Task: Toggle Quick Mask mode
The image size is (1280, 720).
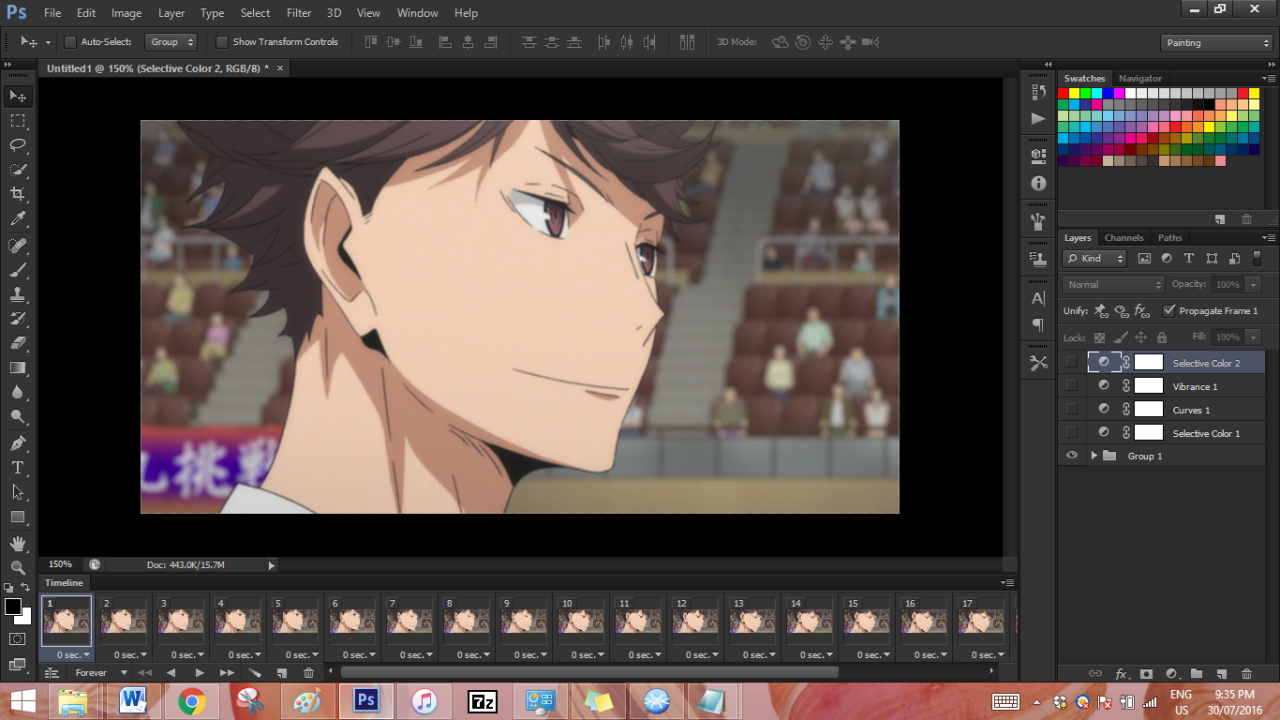Action: click(x=17, y=639)
